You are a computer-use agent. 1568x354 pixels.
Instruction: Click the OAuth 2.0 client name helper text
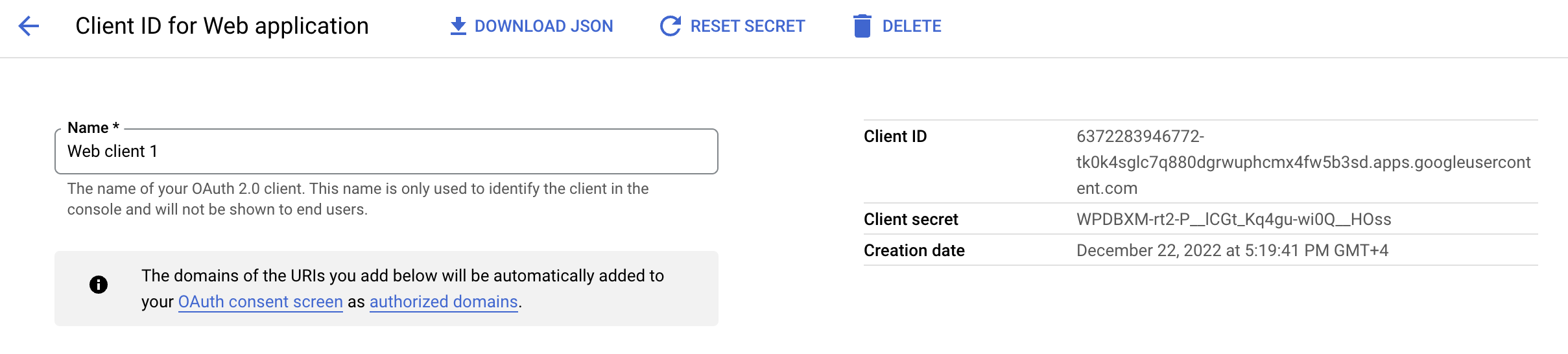[x=358, y=199]
